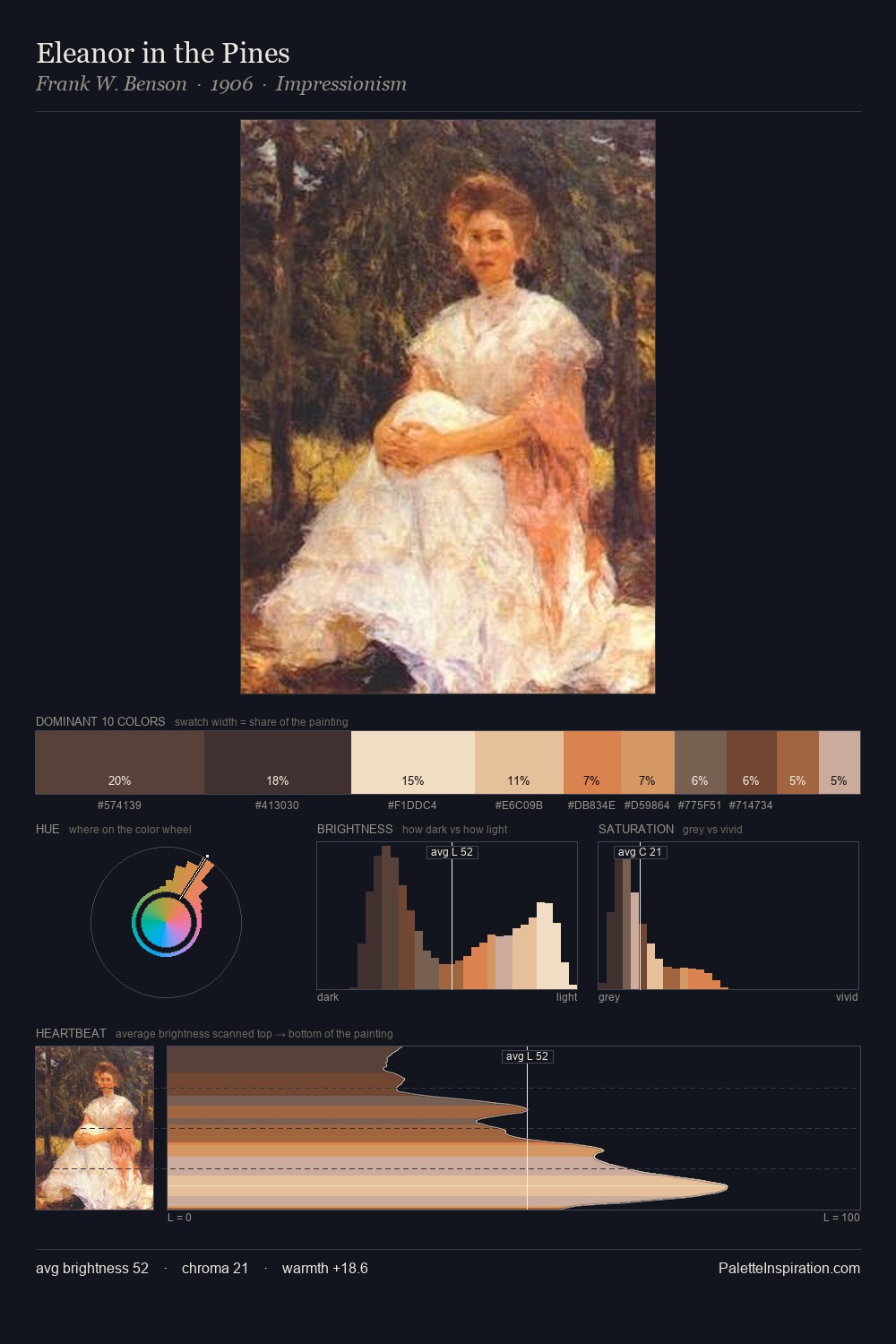Click the 'warmth +18.6' footer stat
Screen dimensions: 896x1344
point(325,1268)
